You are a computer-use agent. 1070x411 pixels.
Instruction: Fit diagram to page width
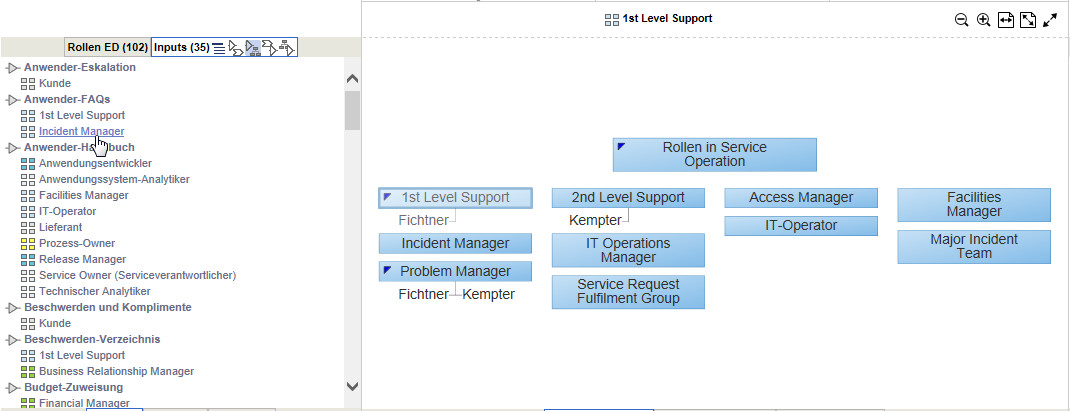coord(1006,20)
